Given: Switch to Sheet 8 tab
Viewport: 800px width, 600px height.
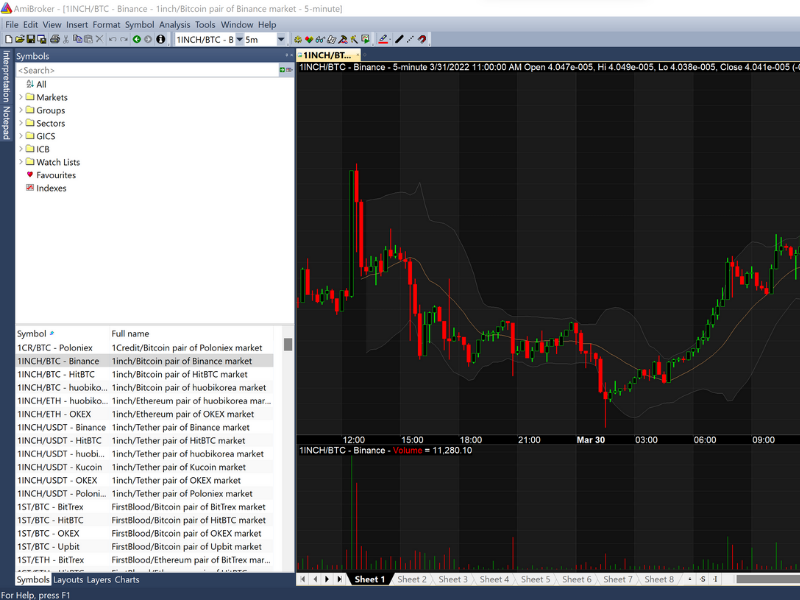Looking at the screenshot, I should click(x=659, y=579).
